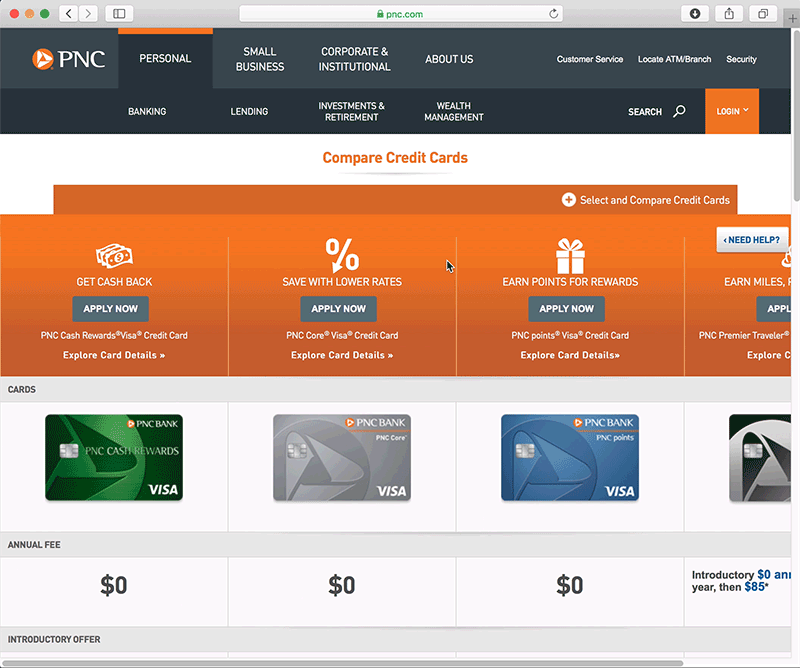
Task: Open the NEED HELP? panel
Action: tap(752, 240)
